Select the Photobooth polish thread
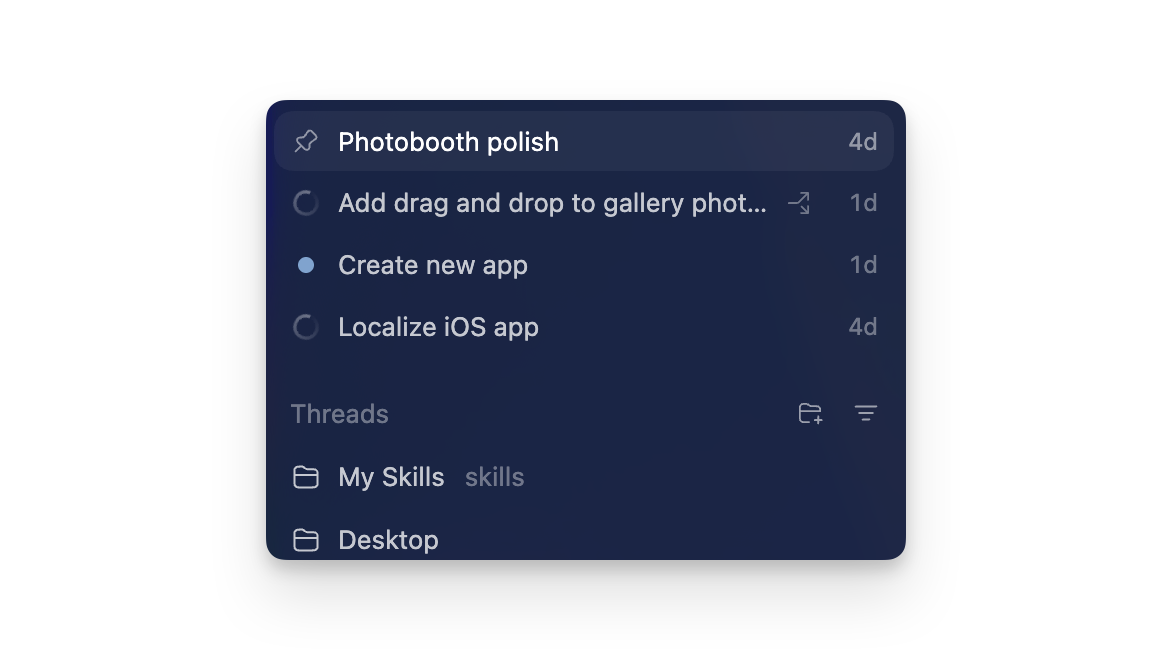 (450, 141)
